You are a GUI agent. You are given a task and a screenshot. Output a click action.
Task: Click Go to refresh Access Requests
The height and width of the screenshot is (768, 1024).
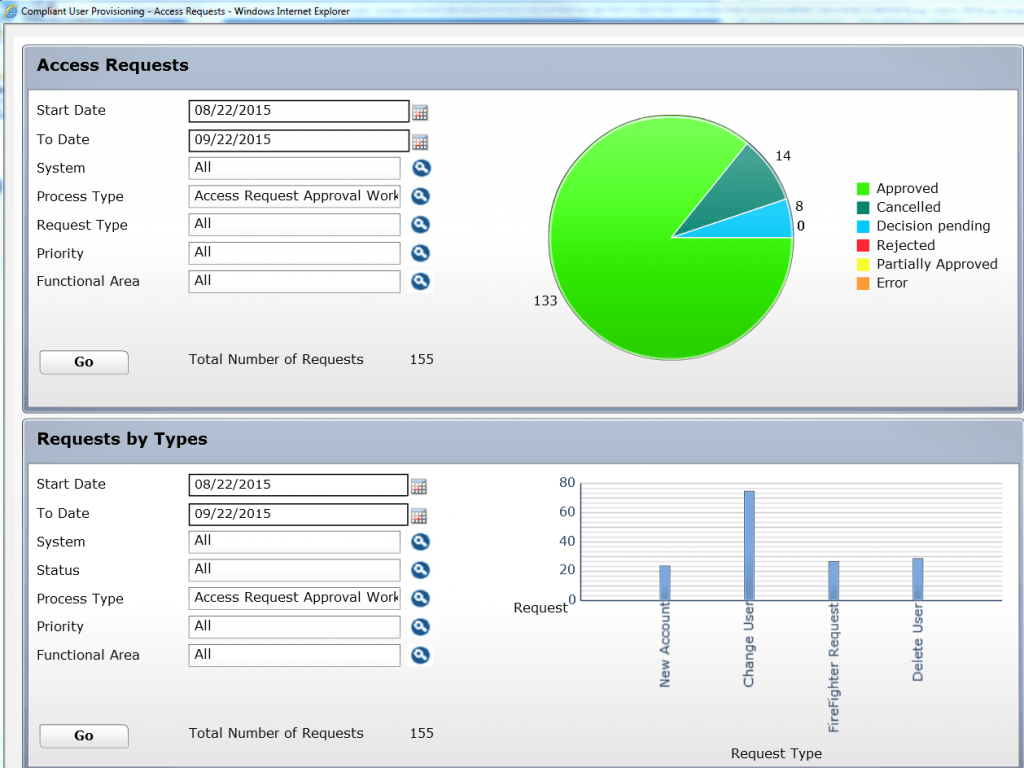click(83, 362)
